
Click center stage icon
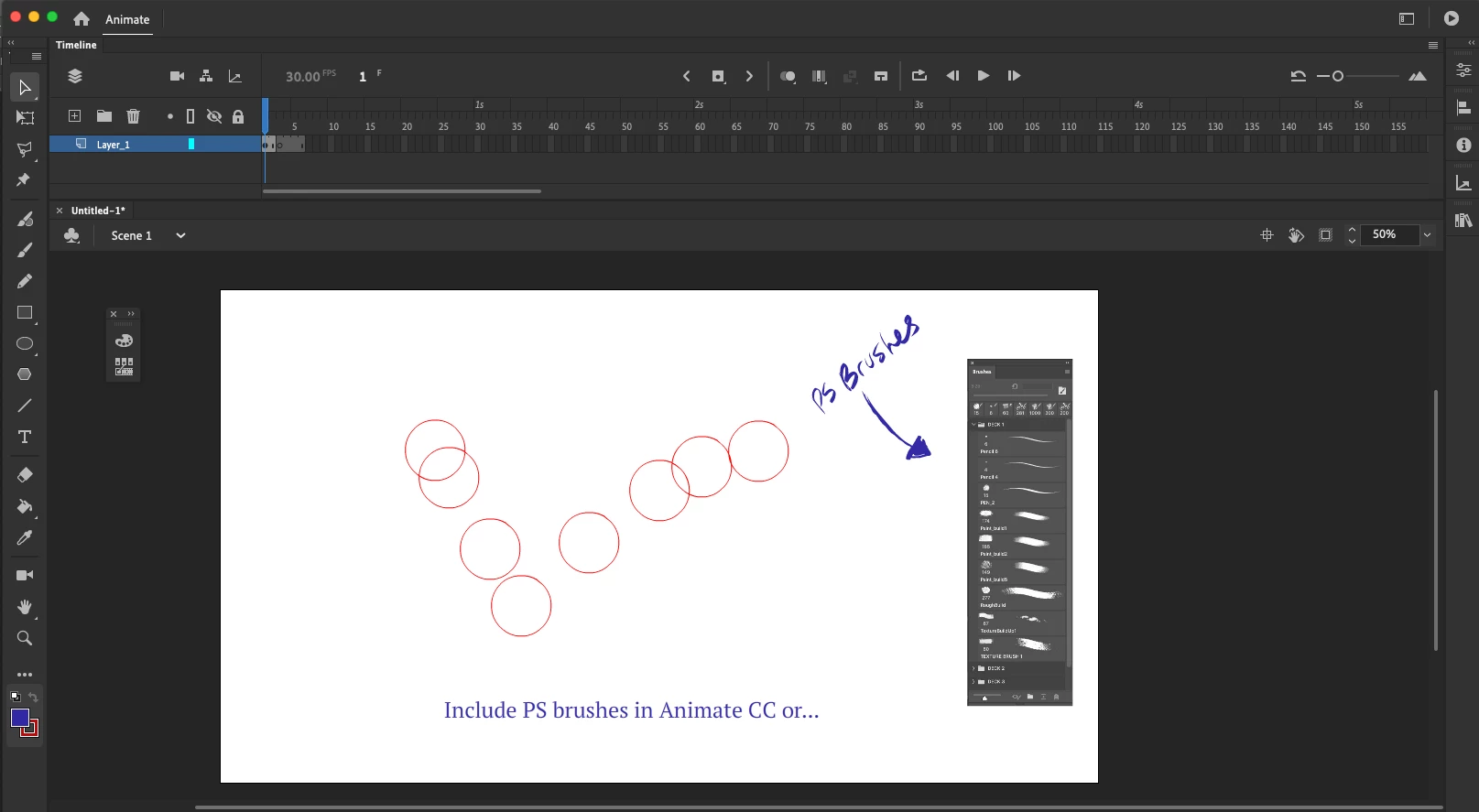[x=1267, y=235]
